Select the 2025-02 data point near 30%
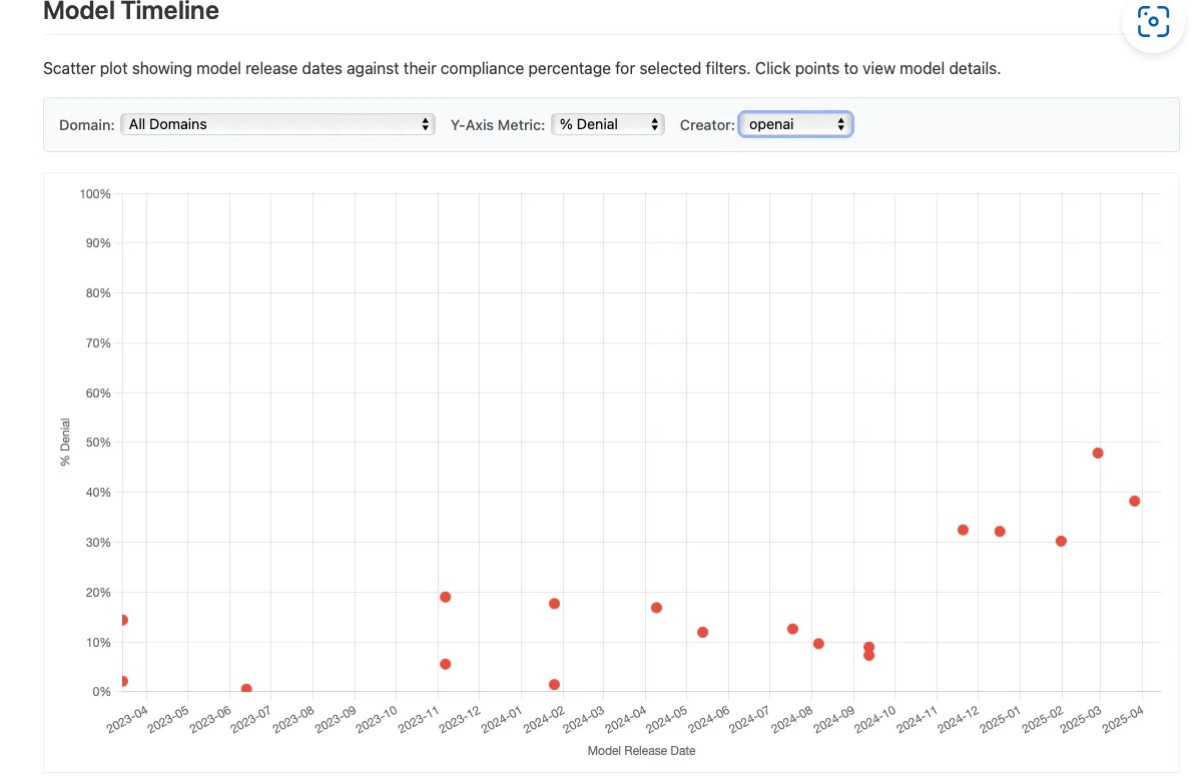 point(1061,541)
